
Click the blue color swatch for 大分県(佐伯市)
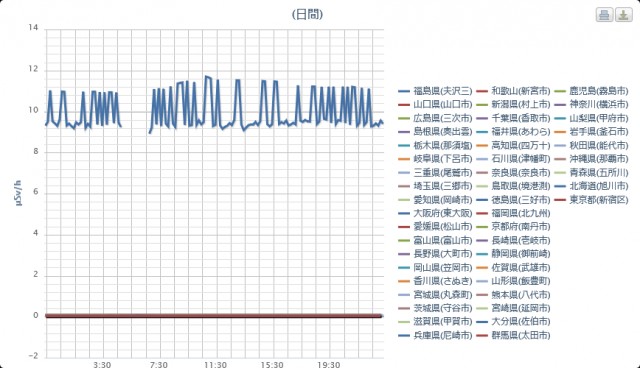(482, 322)
